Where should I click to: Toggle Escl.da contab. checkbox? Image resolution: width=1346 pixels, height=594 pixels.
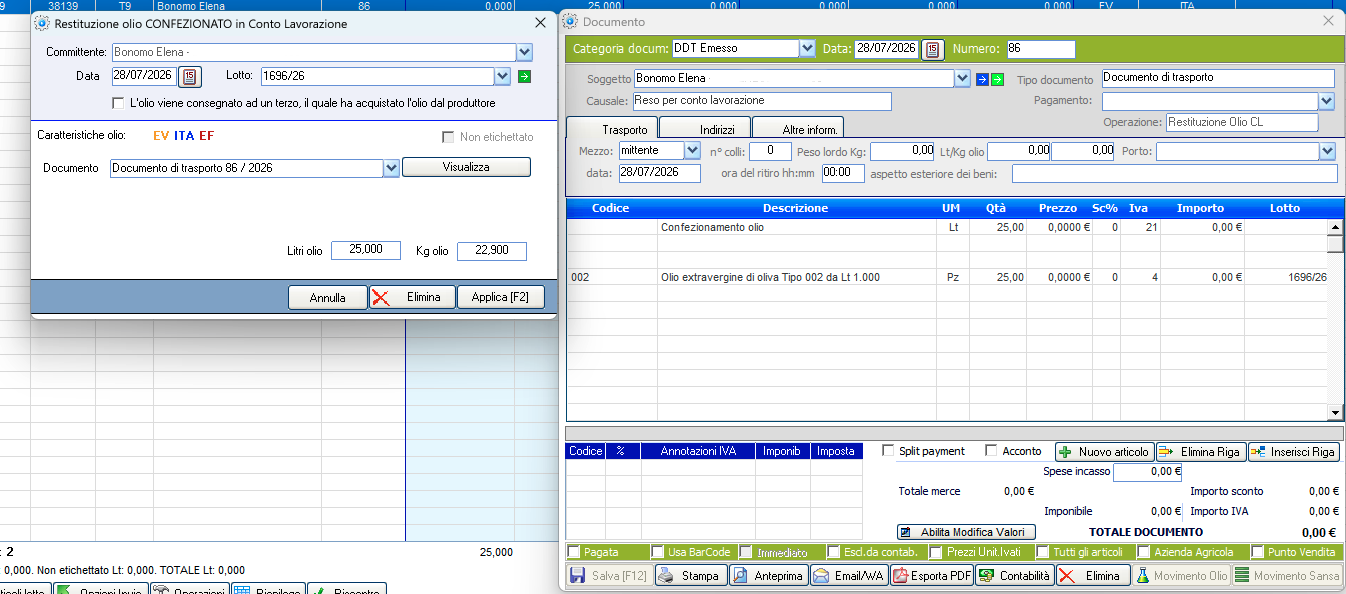(x=834, y=552)
